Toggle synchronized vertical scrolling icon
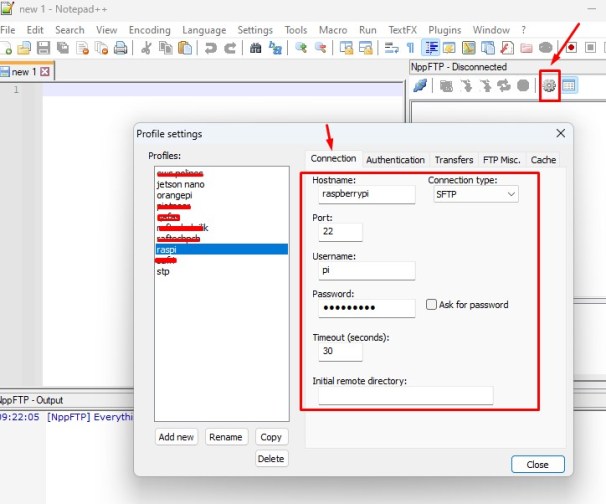The height and width of the screenshot is (504, 606). [x=346, y=48]
